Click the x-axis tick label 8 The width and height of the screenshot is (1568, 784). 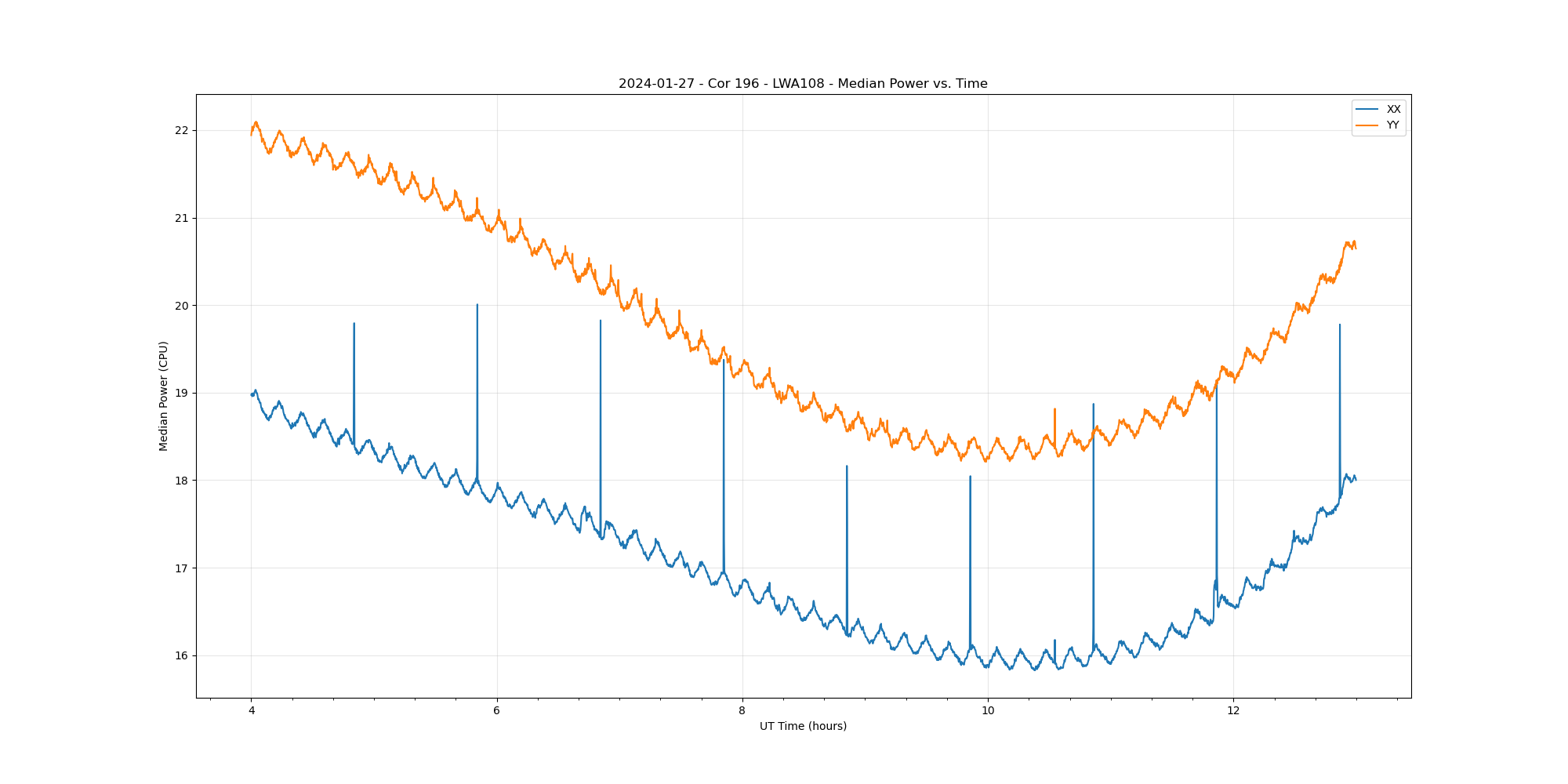(x=742, y=711)
